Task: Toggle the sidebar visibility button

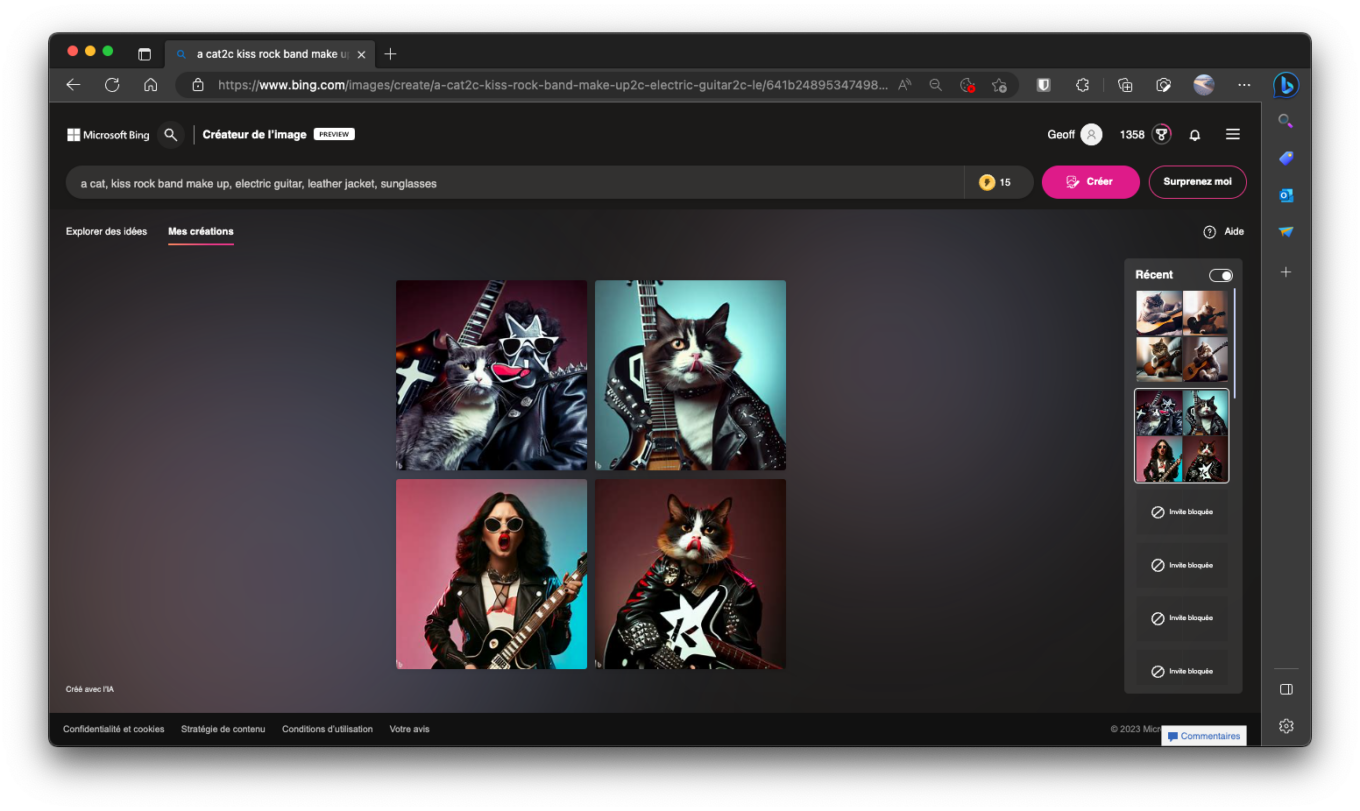Action: click(1286, 689)
